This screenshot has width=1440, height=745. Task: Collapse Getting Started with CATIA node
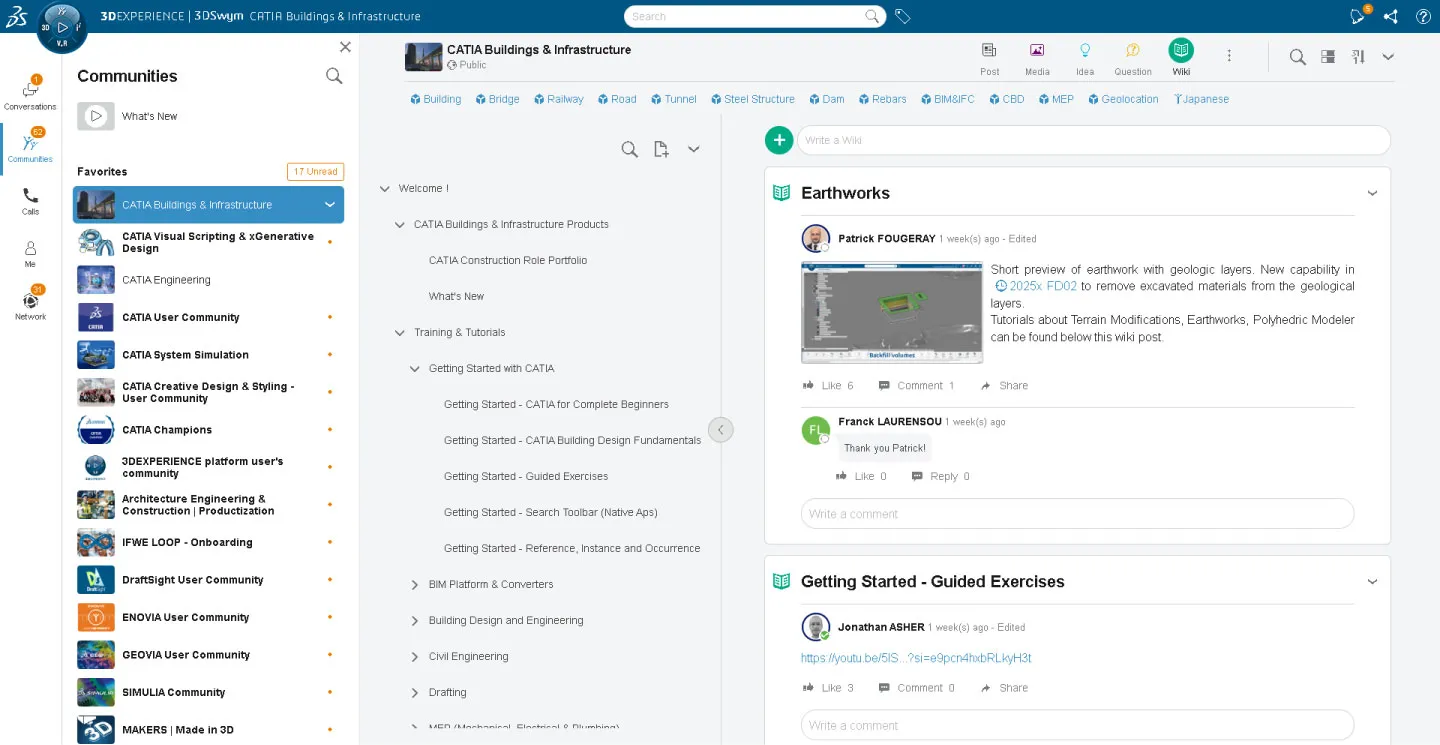point(415,368)
